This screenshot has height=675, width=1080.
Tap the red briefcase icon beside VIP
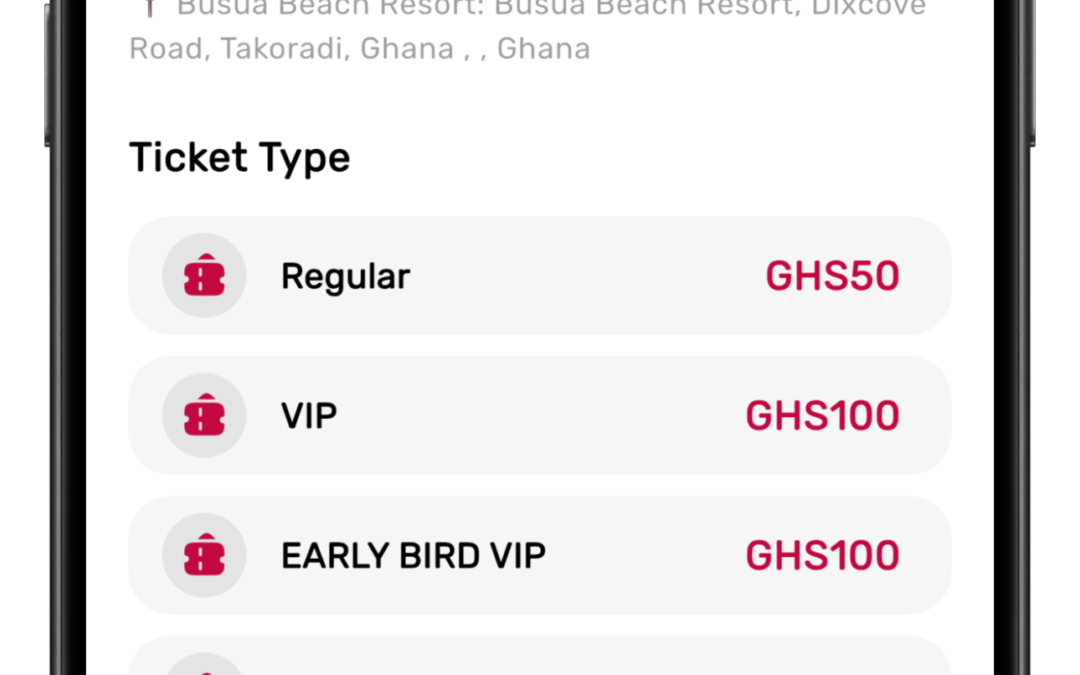pyautogui.click(x=203, y=415)
